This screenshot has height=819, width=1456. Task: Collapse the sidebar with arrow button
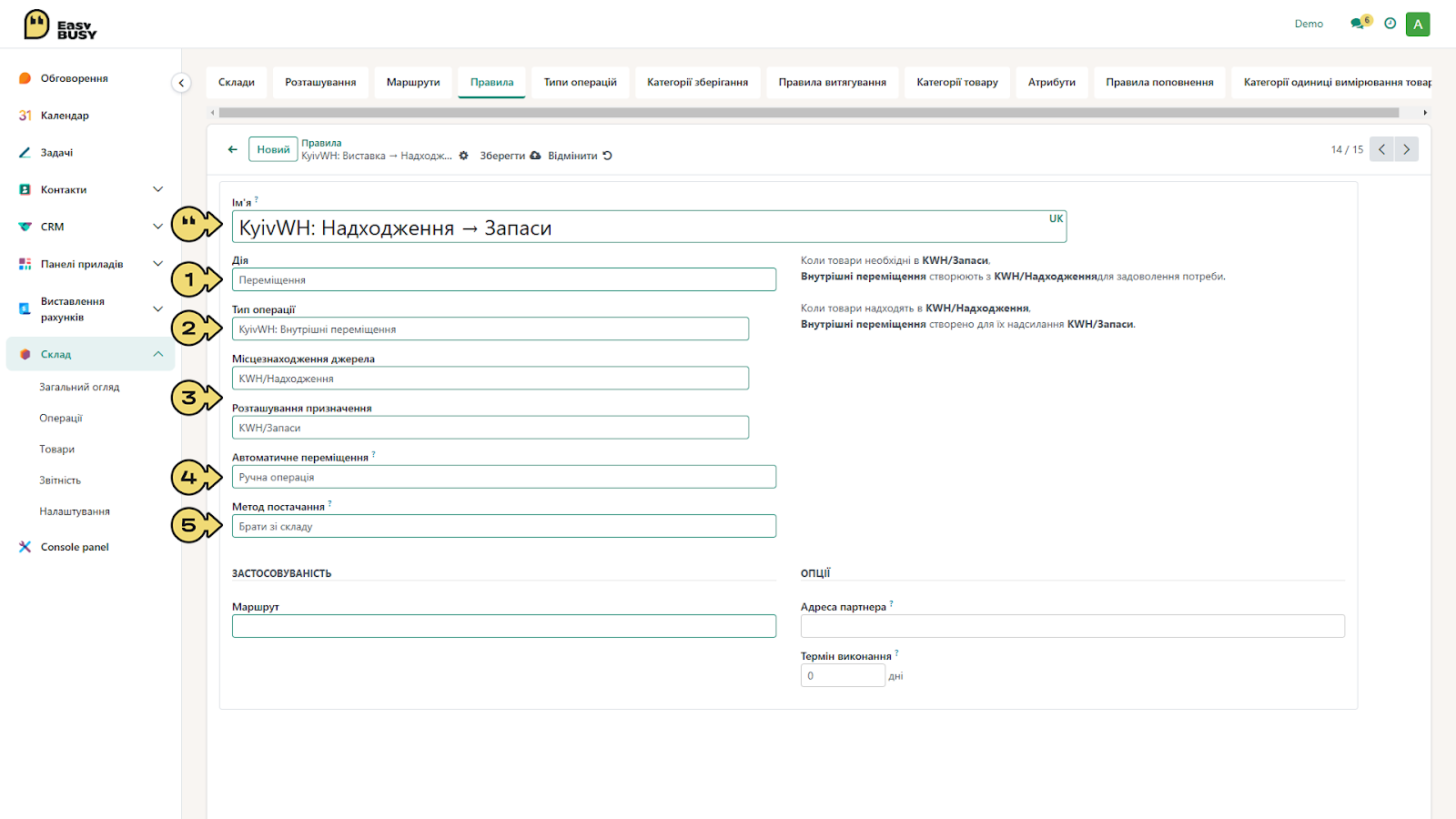181,83
